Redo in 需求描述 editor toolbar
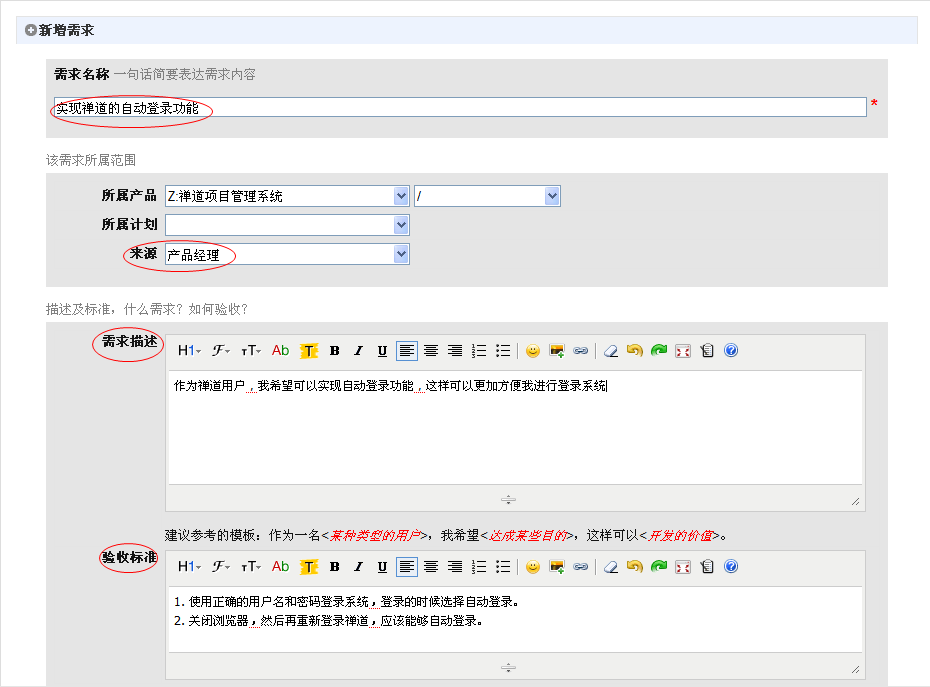930x687 pixels. coord(659,351)
